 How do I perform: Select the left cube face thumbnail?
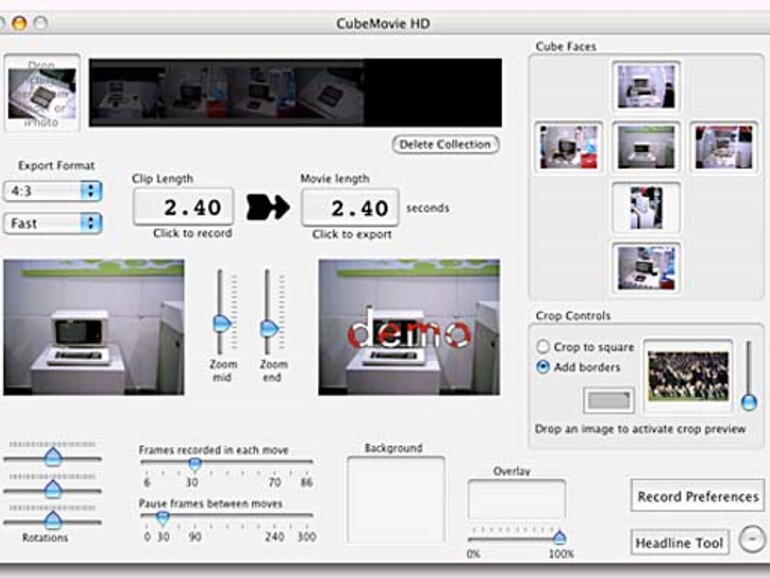(569, 147)
